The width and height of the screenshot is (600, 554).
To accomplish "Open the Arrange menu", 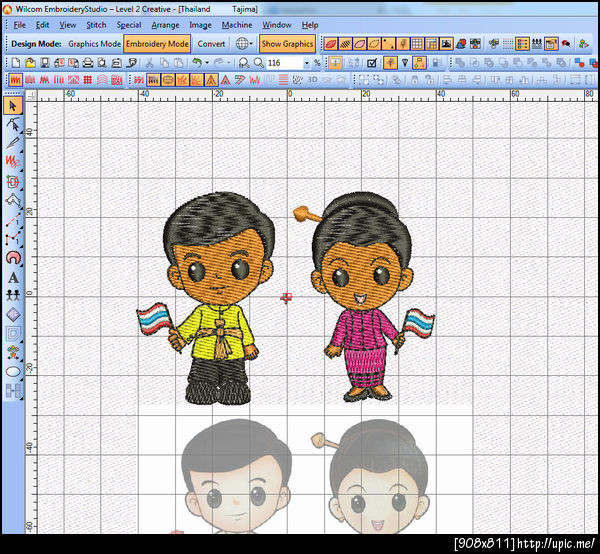I will (165, 25).
